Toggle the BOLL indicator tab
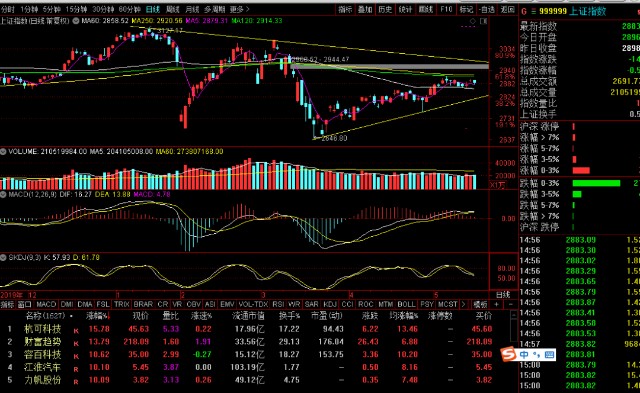640x393 pixels. (406, 304)
